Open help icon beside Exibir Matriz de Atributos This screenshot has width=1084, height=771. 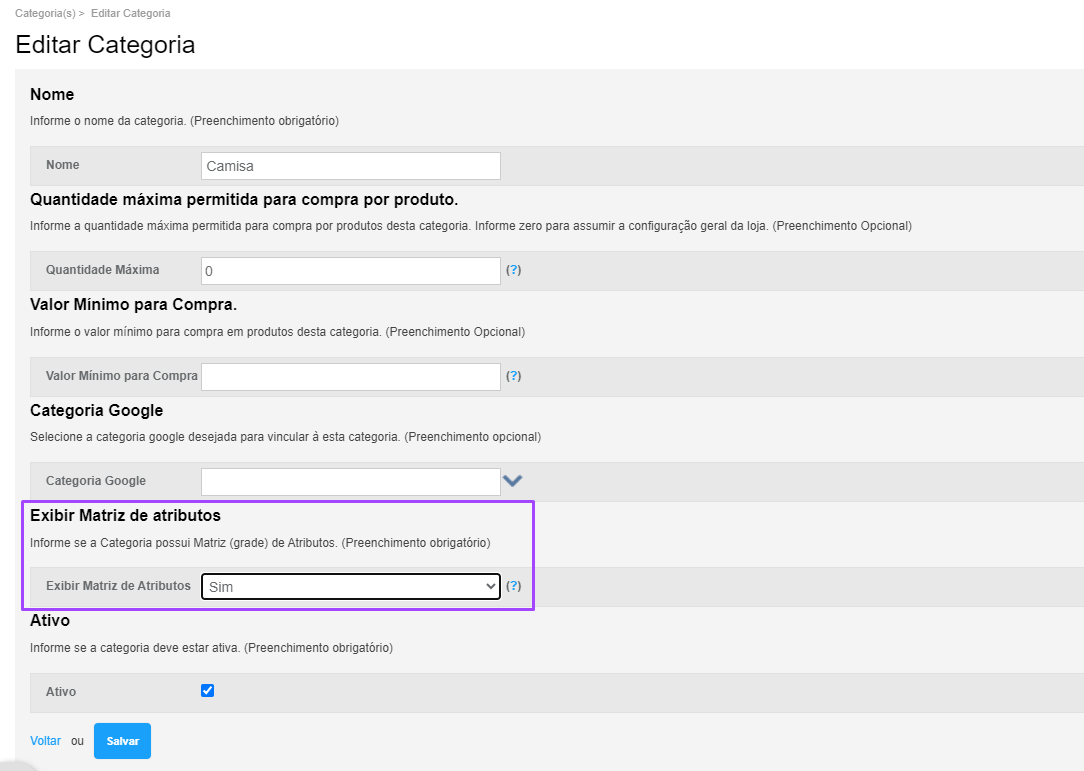[513, 586]
